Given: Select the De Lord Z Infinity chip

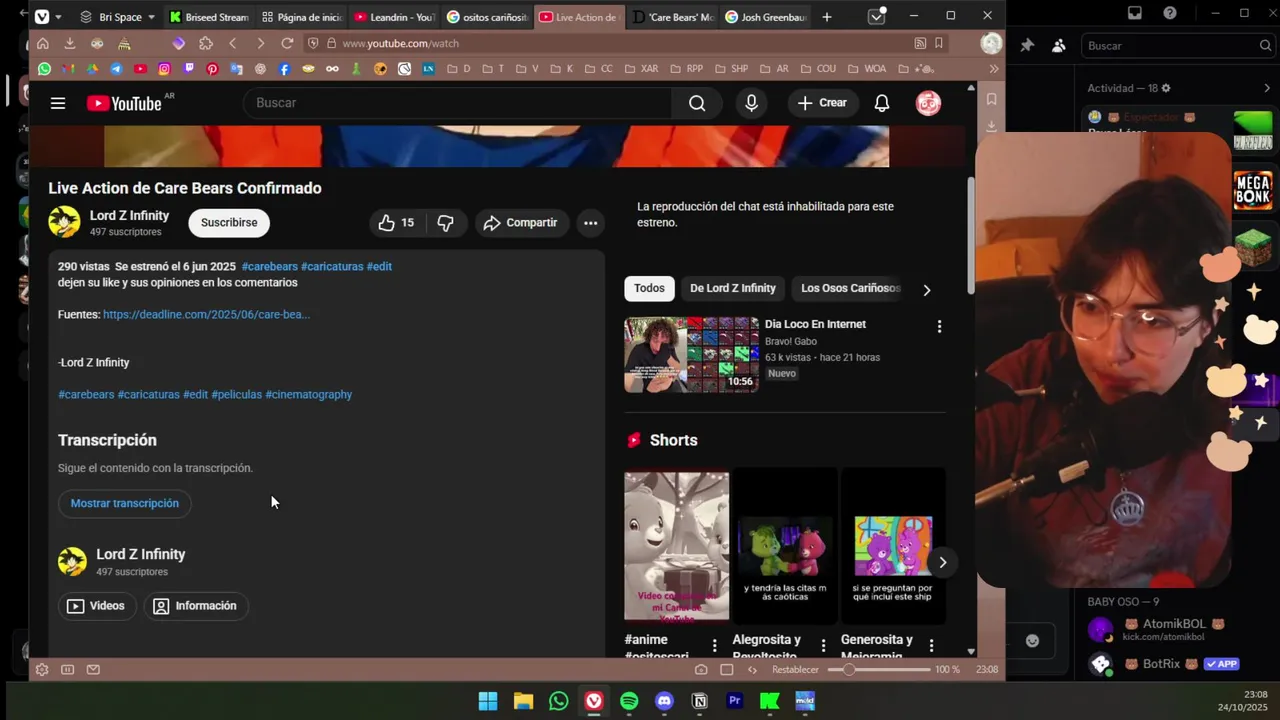Looking at the screenshot, I should pos(733,288).
